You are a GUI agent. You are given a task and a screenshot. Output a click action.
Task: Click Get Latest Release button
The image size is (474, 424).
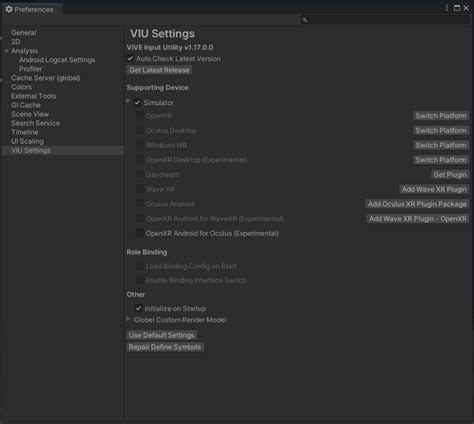point(159,70)
